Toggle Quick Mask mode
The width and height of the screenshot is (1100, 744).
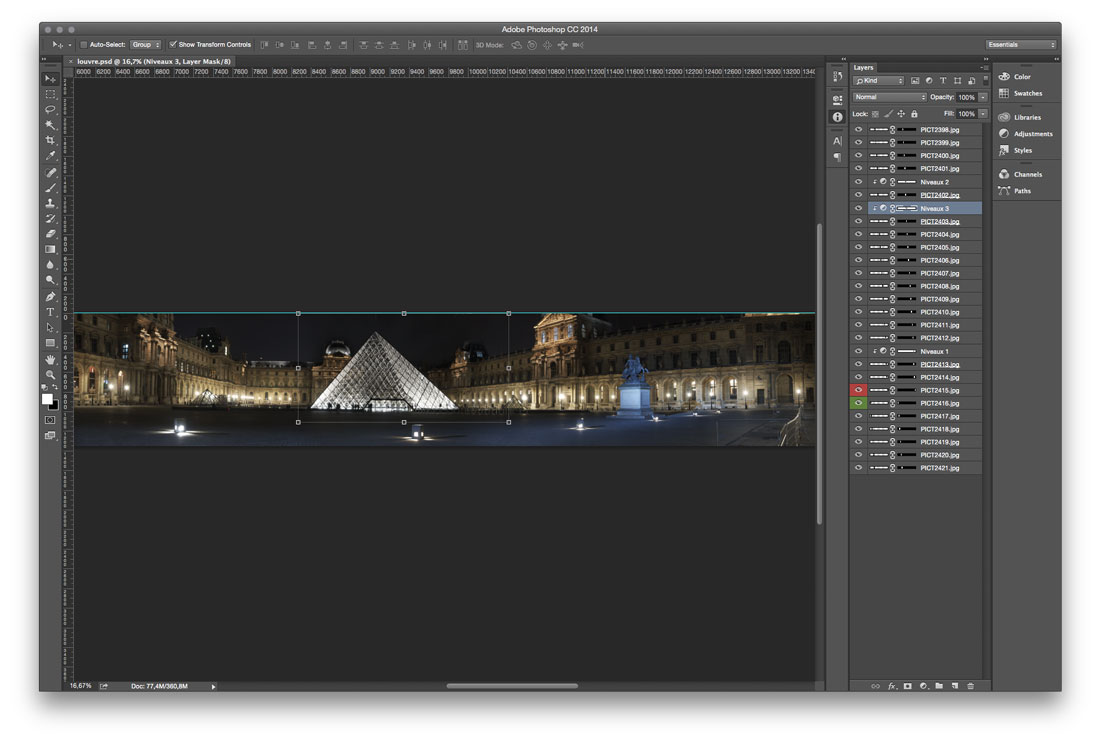[x=50, y=420]
